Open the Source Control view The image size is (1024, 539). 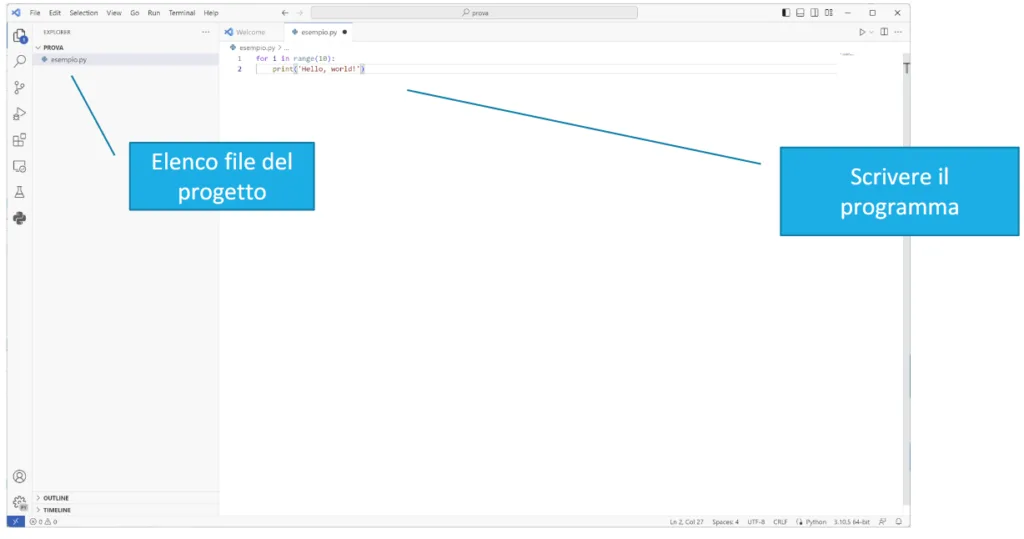pyautogui.click(x=20, y=88)
